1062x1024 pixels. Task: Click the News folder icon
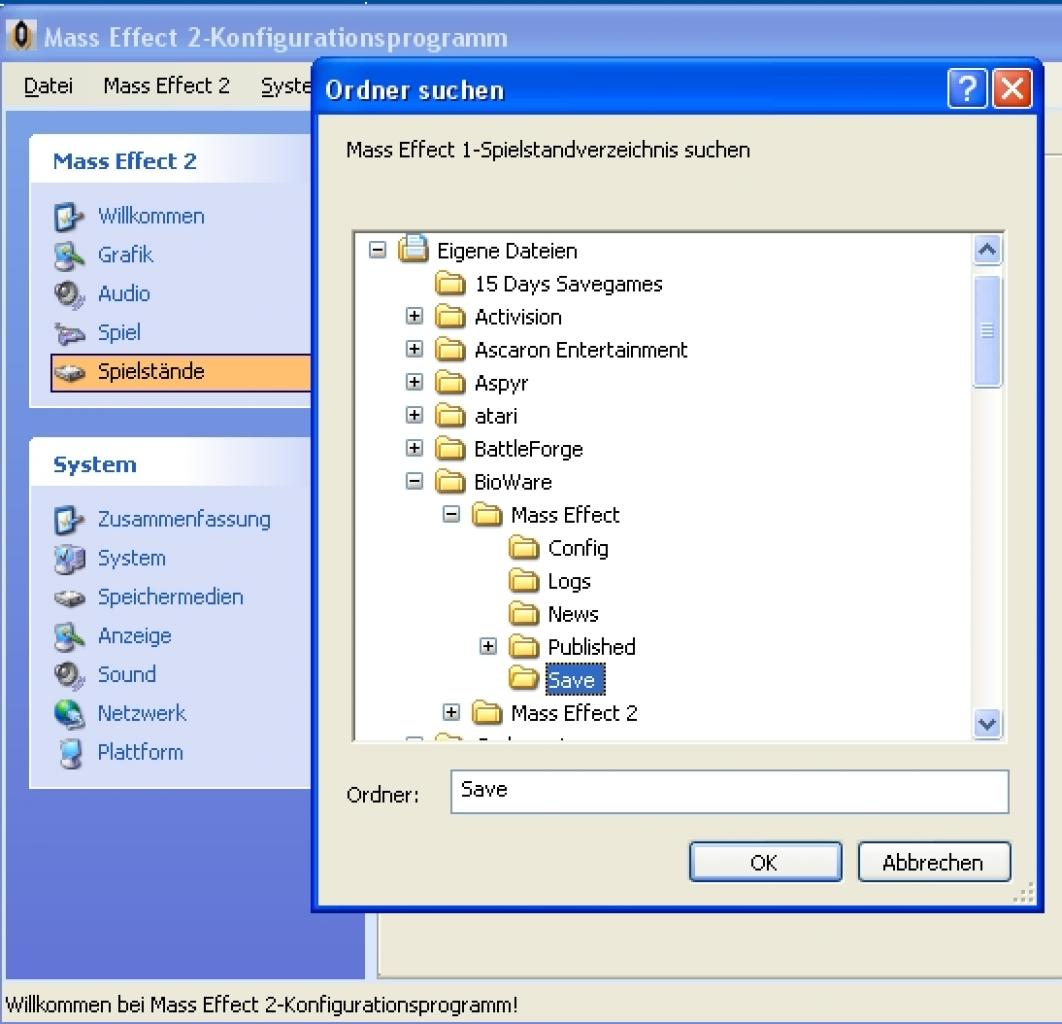tap(524, 614)
